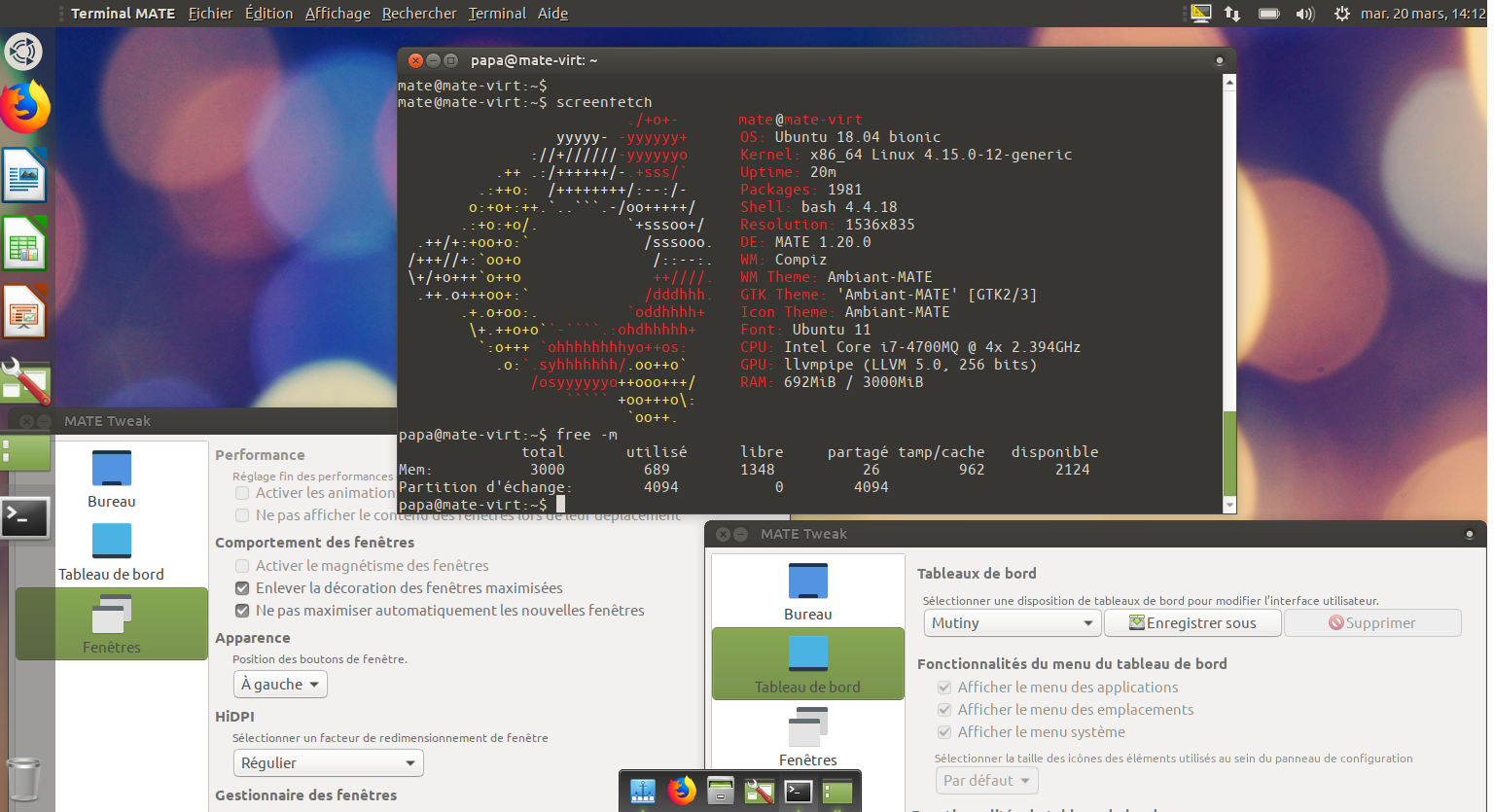Image resolution: width=1494 pixels, height=812 pixels.
Task: Open LibreOffice Impress launcher icon
Action: [24, 311]
